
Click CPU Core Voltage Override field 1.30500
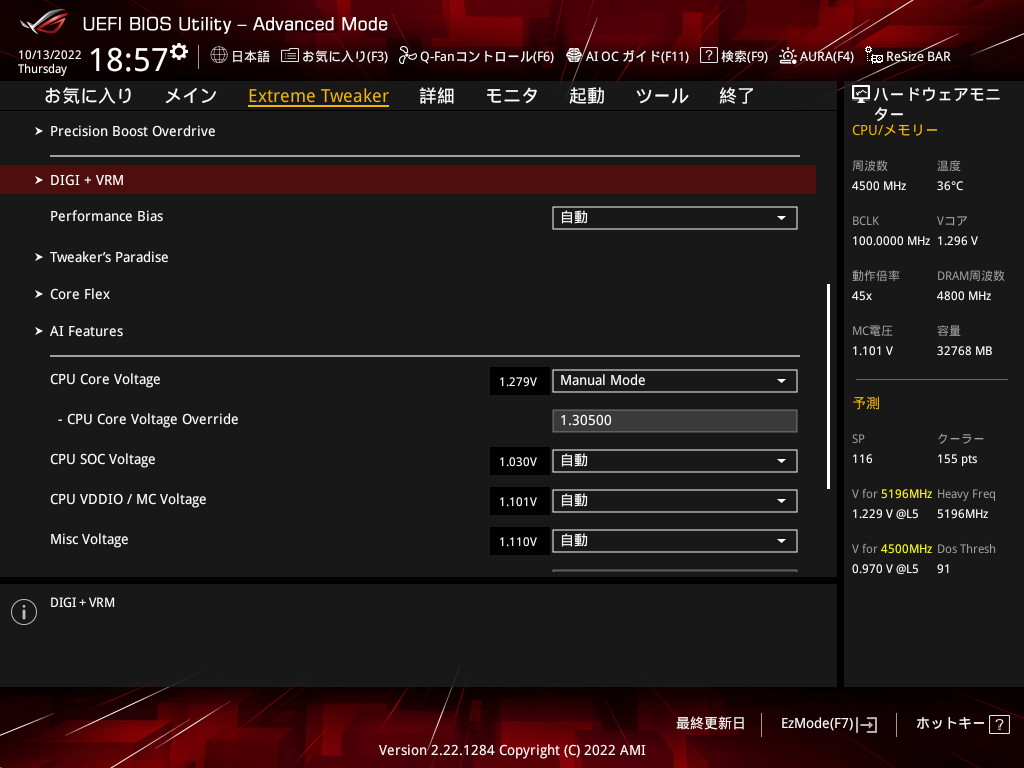[x=675, y=421]
